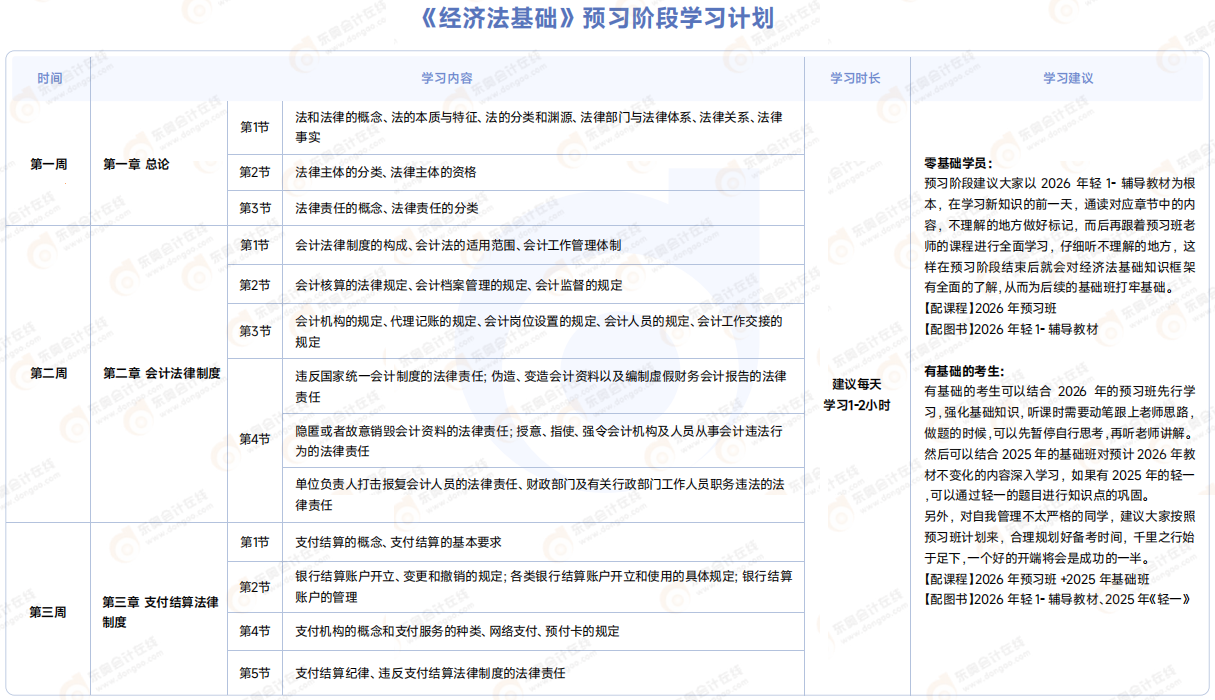Click 法律主体的分类、法律主体的资格 content cell

[x=386, y=172]
